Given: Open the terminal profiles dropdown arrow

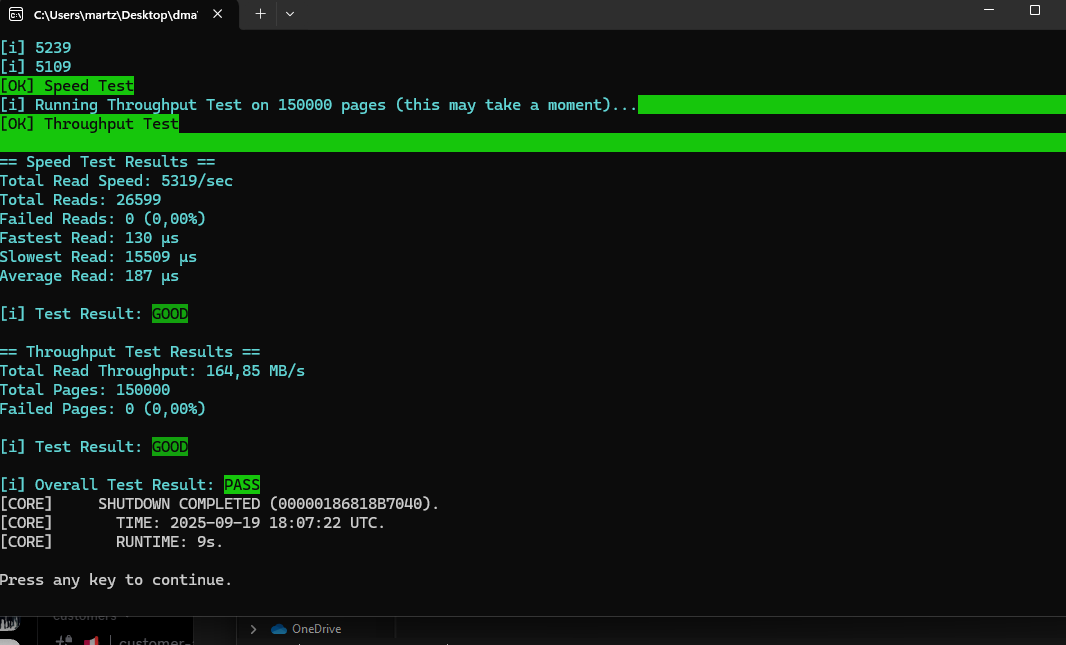Looking at the screenshot, I should (x=290, y=14).
